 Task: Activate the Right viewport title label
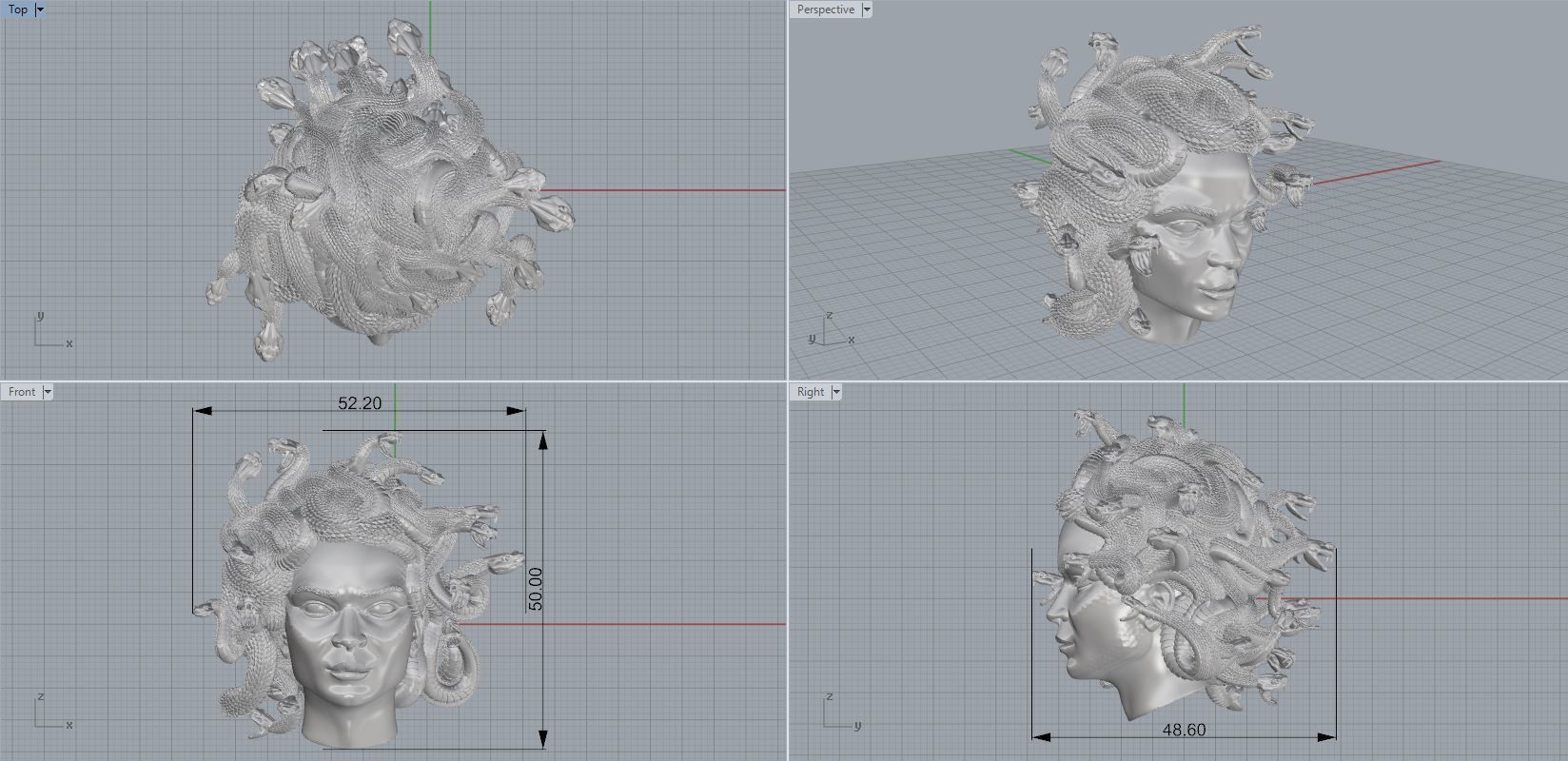(x=811, y=392)
